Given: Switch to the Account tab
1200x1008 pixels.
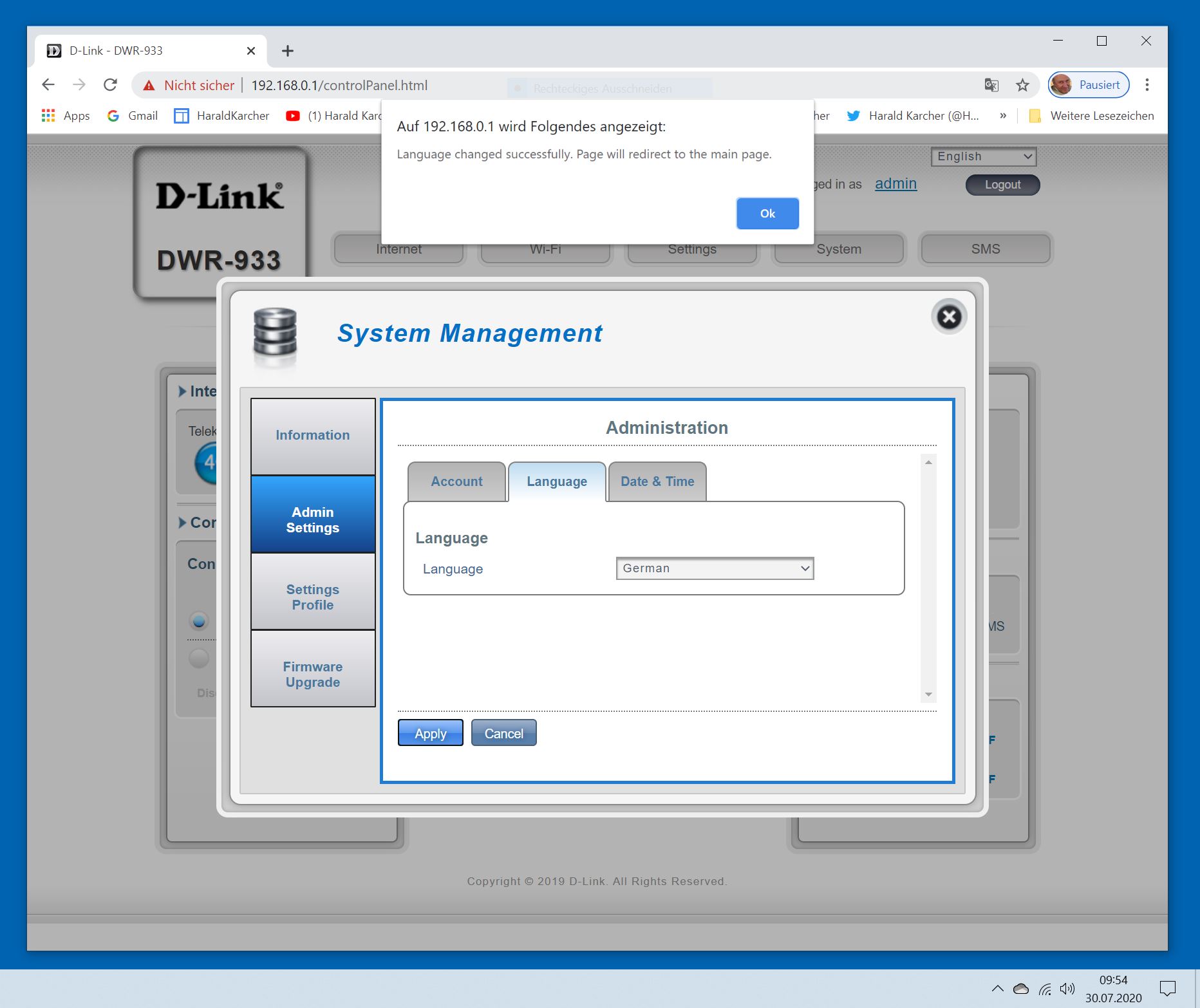Looking at the screenshot, I should (x=456, y=481).
